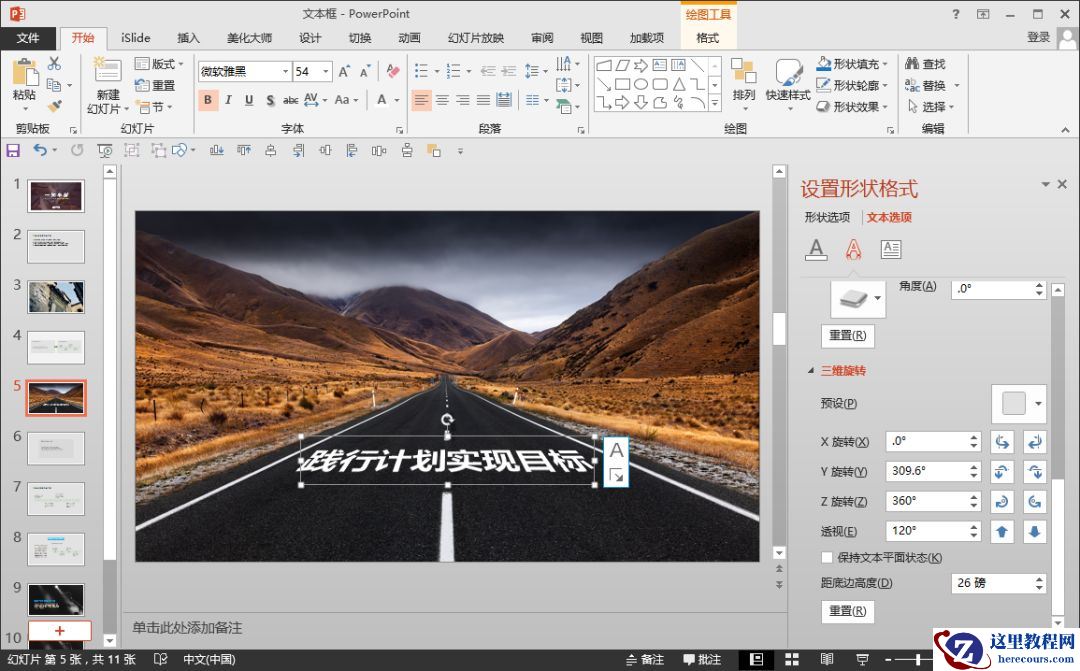Open the font size dropdown showing 54
The width and height of the screenshot is (1080, 671).
[x=327, y=71]
